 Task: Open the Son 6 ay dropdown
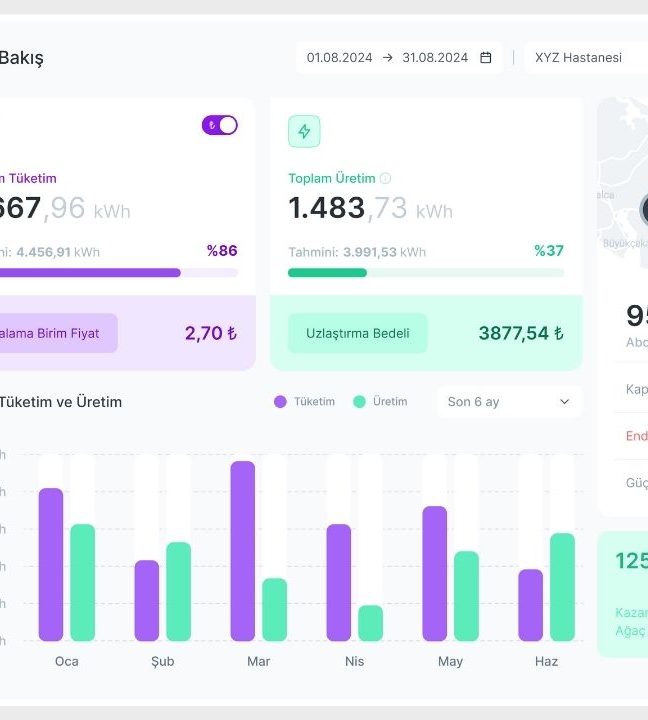pos(509,402)
